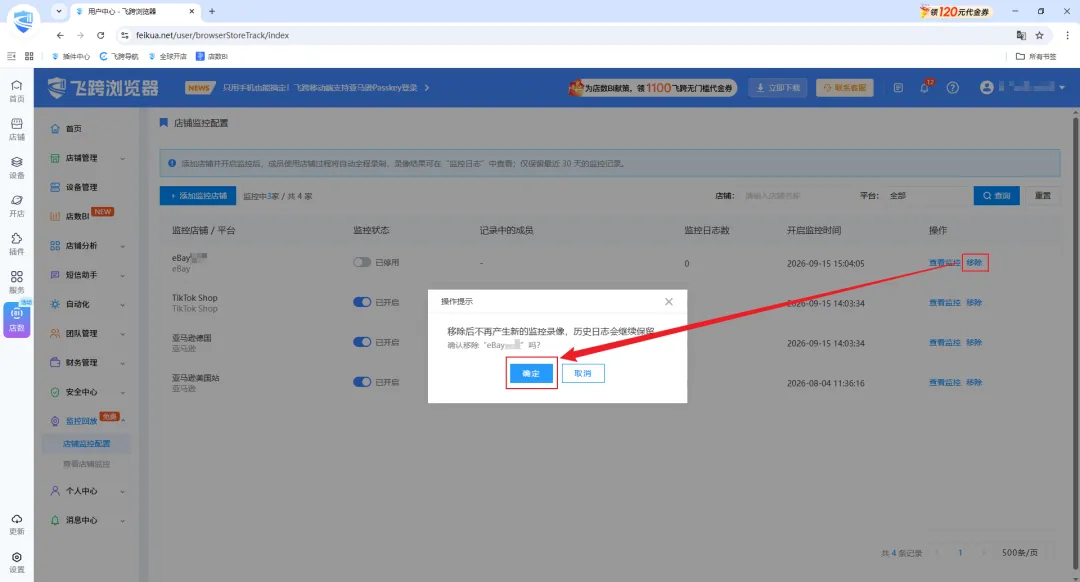Open the document list icon in header
Viewport: 1080px width, 582px height.
[898, 87]
